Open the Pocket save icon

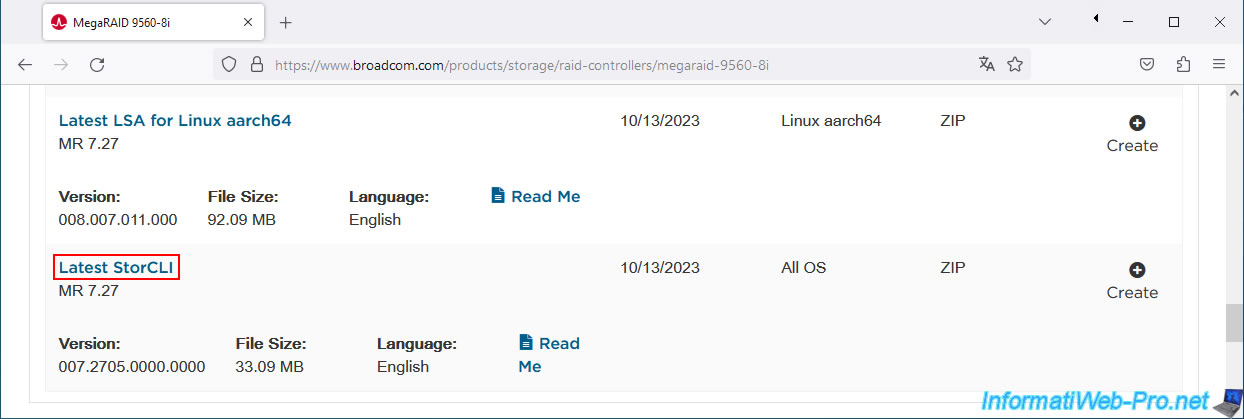click(1149, 64)
